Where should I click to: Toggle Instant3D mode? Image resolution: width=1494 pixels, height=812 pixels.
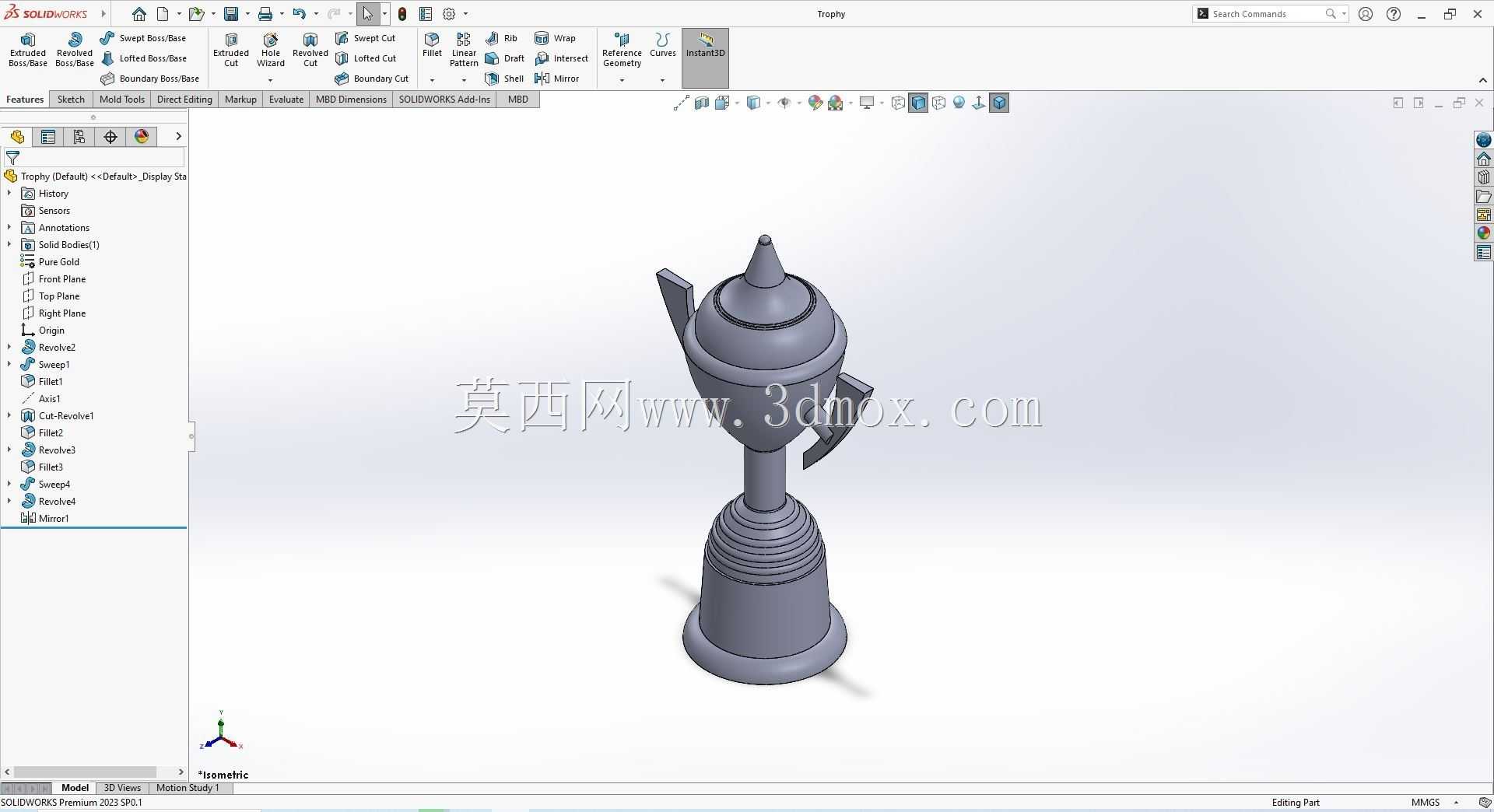(x=706, y=58)
